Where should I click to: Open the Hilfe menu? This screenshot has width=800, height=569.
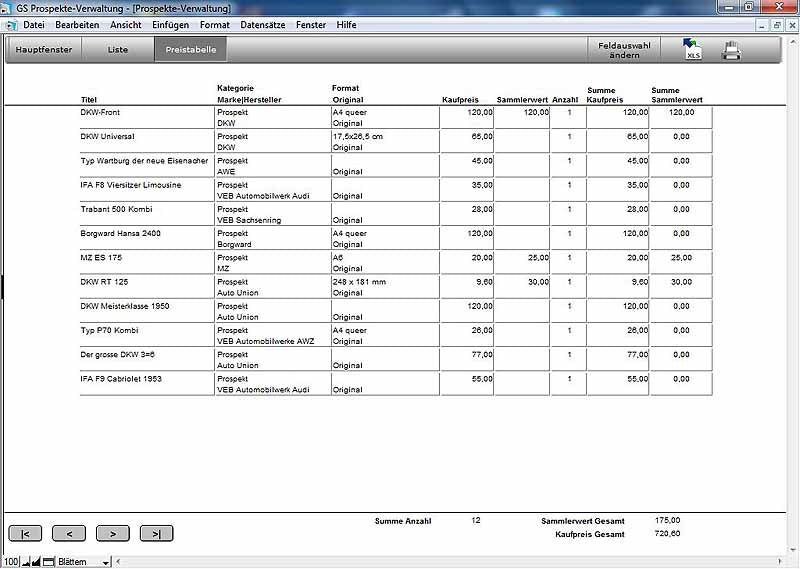(346, 24)
